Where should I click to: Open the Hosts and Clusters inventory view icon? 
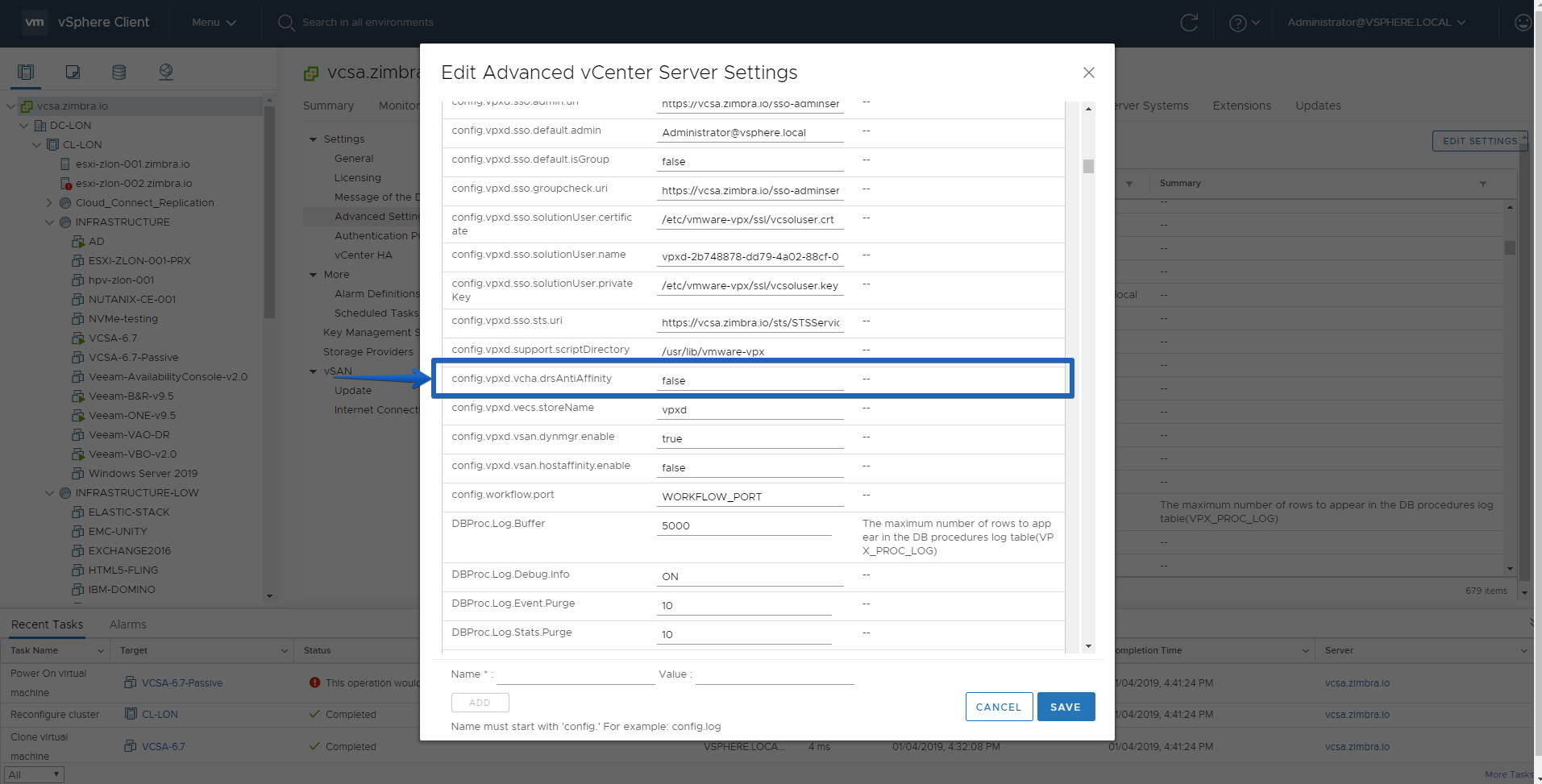[x=26, y=72]
